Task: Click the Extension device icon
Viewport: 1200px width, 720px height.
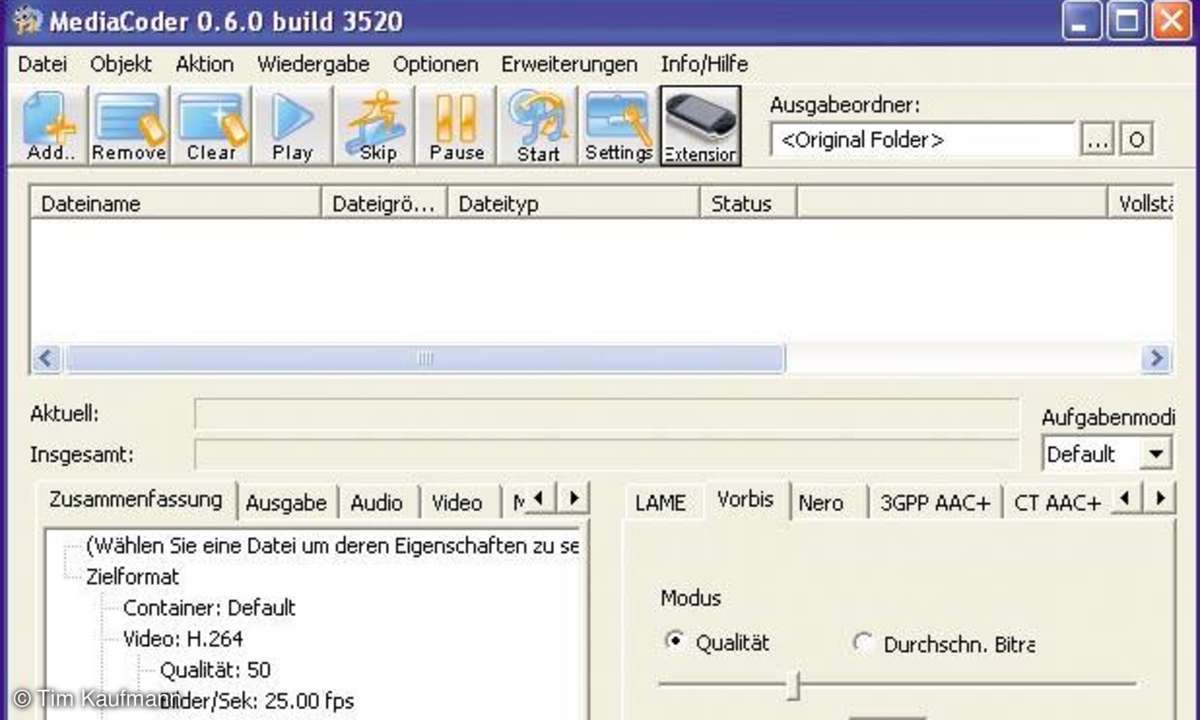Action: [x=700, y=126]
